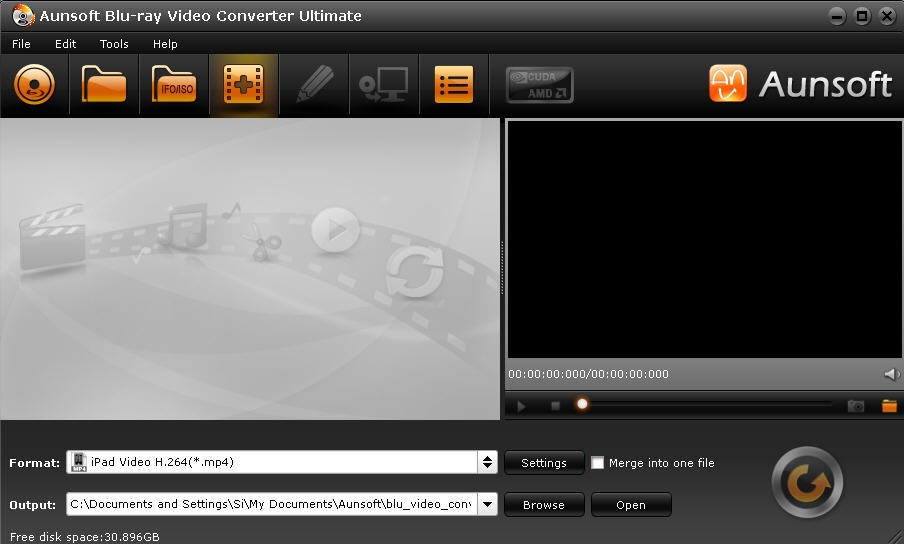This screenshot has width=904, height=544.
Task: Close the converter window
Action: 888,16
